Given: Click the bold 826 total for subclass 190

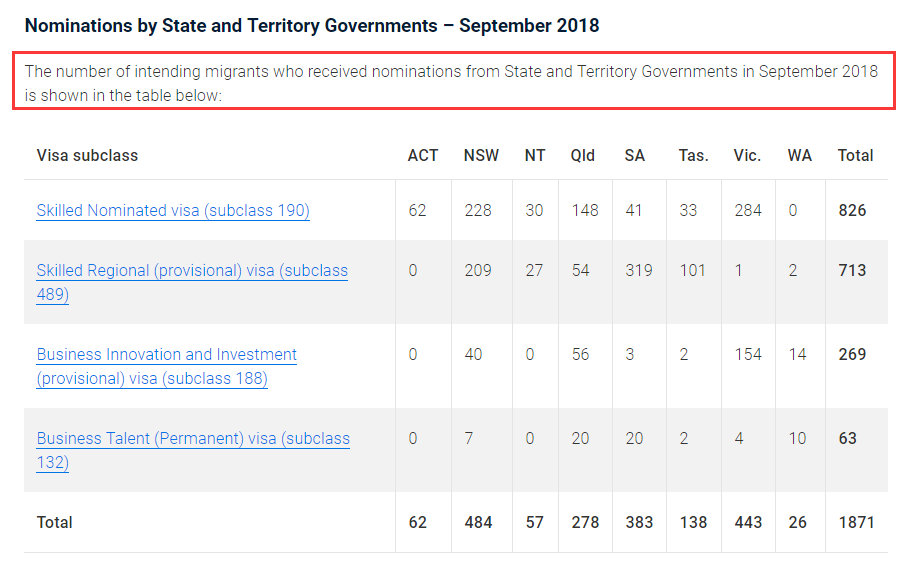Looking at the screenshot, I should (852, 211).
